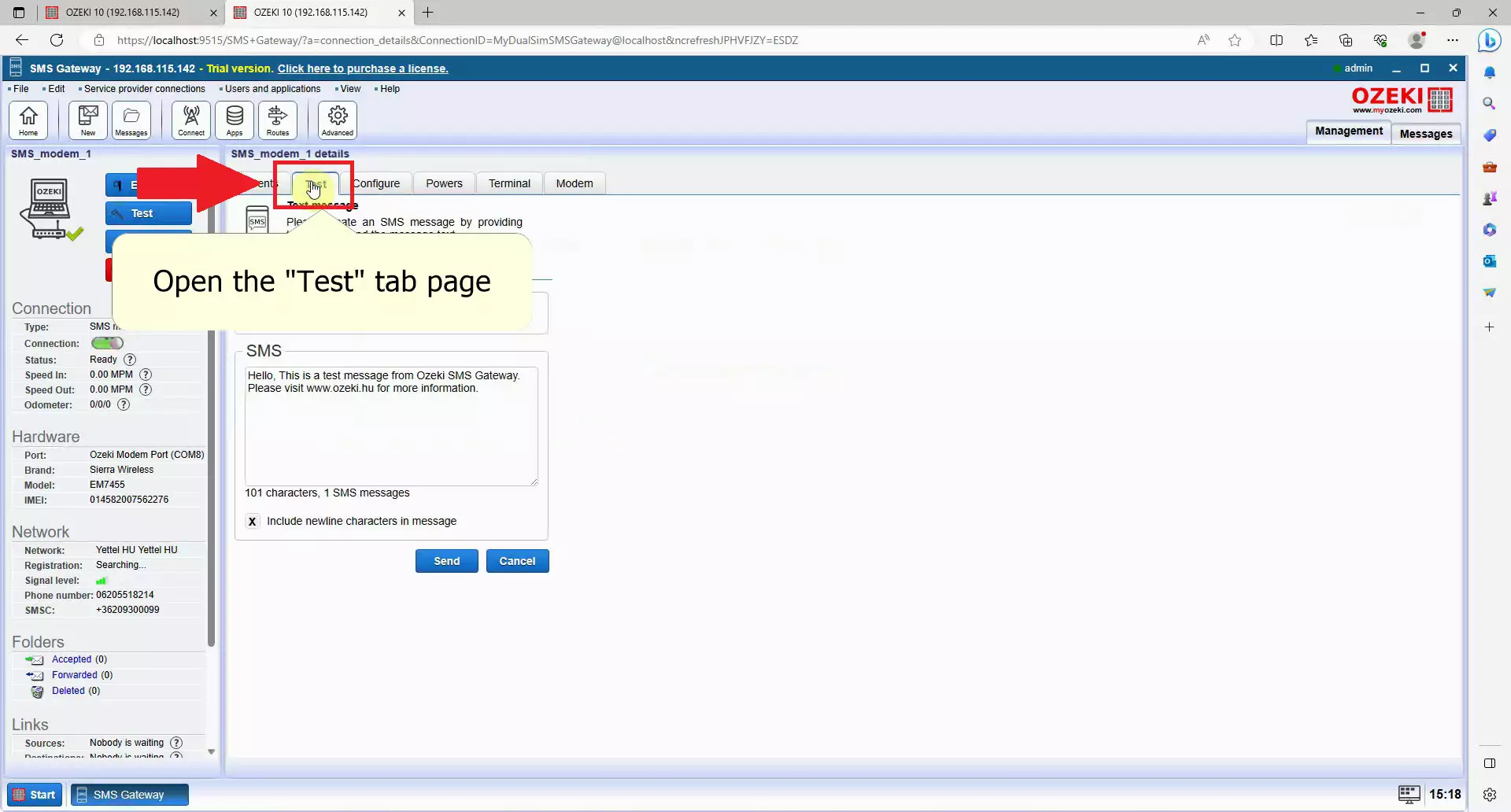1511x812 pixels.
Task: Uncheck Include newline characters in message
Action: pos(252,522)
